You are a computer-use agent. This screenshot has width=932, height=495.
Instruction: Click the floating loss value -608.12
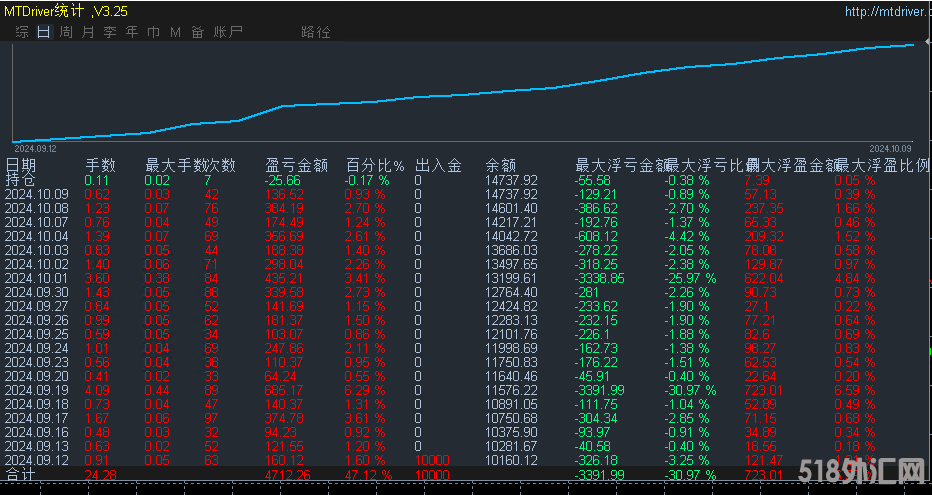[x=596, y=237]
